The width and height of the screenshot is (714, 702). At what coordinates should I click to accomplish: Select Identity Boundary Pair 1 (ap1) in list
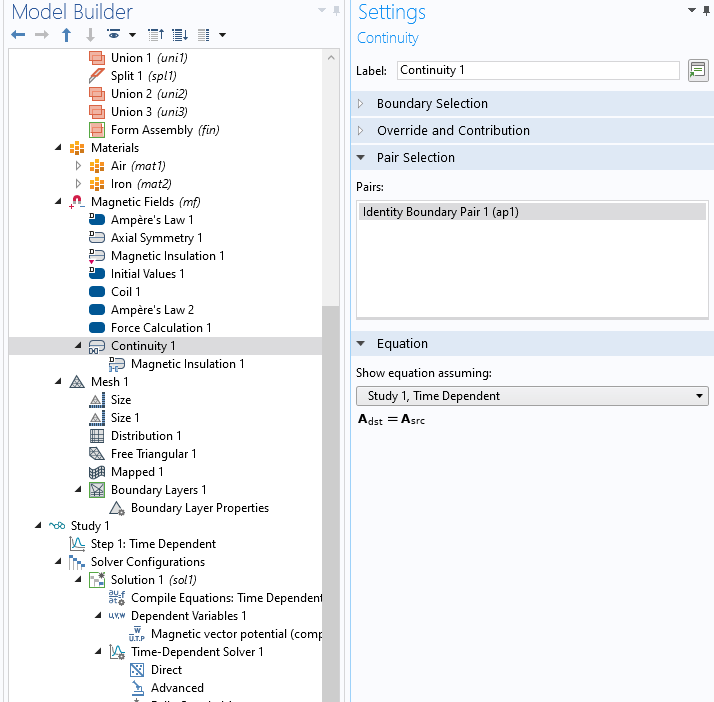440,212
